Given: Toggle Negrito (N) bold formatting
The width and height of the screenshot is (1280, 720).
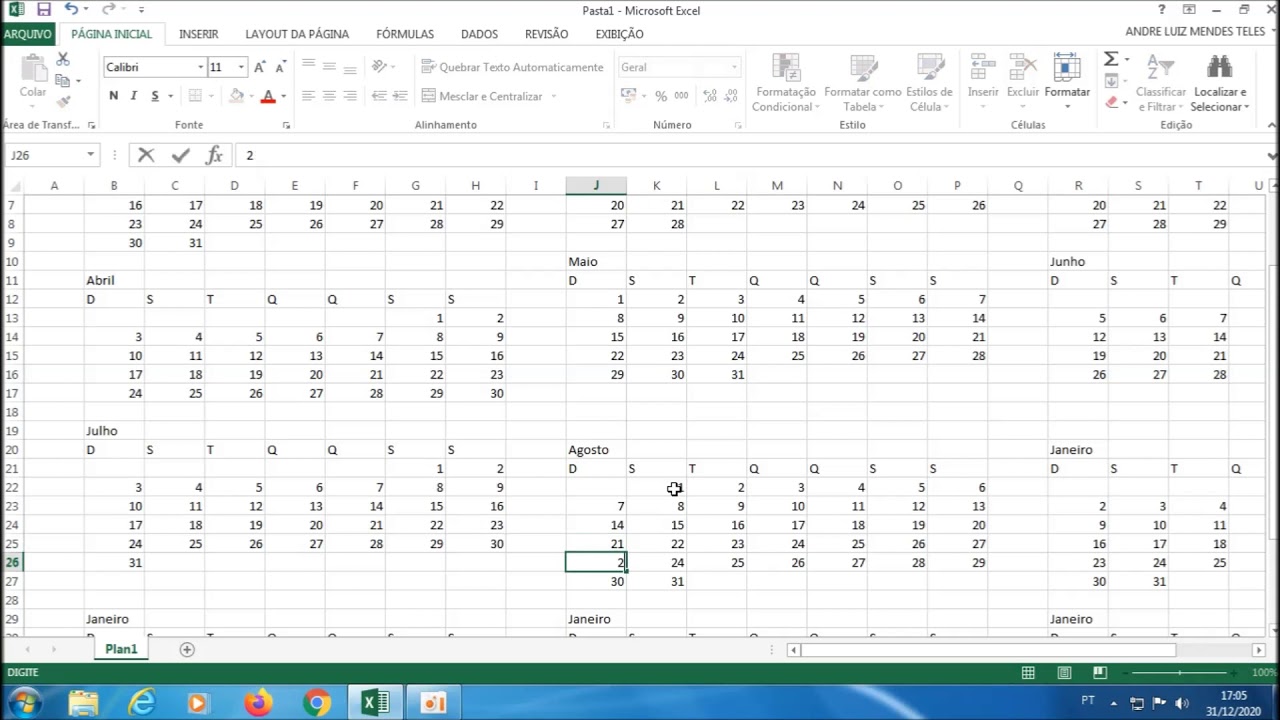Looking at the screenshot, I should coord(113,96).
